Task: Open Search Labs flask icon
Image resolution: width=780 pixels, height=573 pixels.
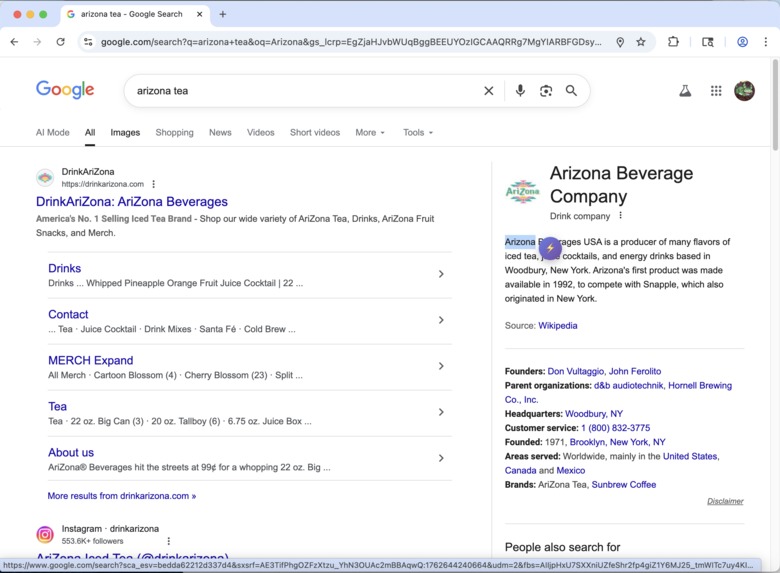Action: tap(685, 91)
